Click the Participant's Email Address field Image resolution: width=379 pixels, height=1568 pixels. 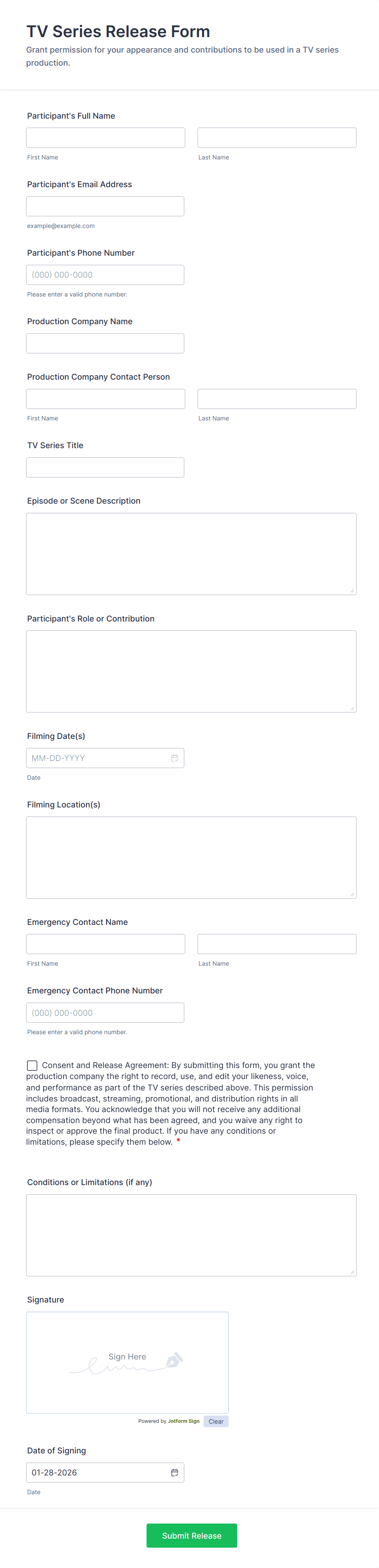tap(105, 206)
